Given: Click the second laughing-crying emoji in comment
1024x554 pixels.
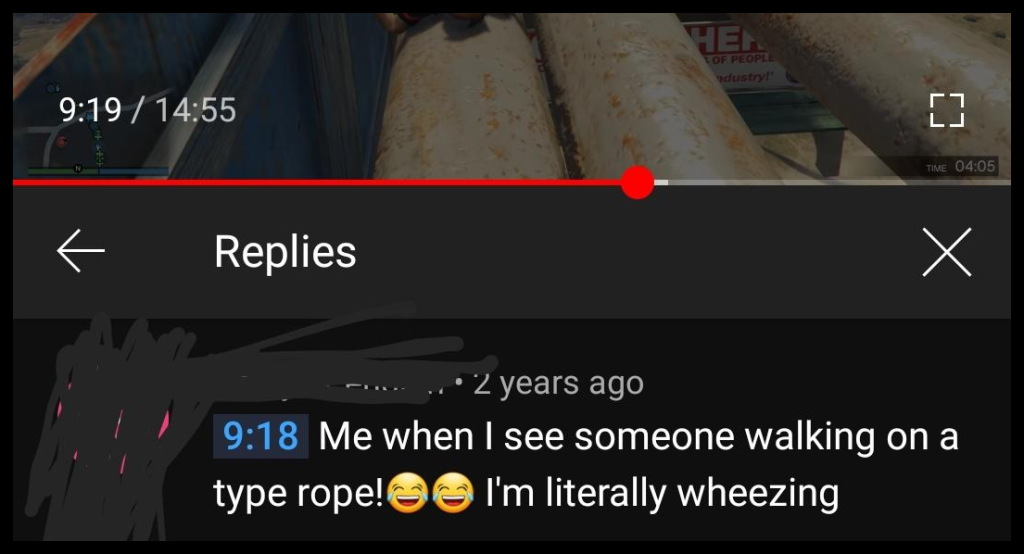Looking at the screenshot, I should 453,493.
